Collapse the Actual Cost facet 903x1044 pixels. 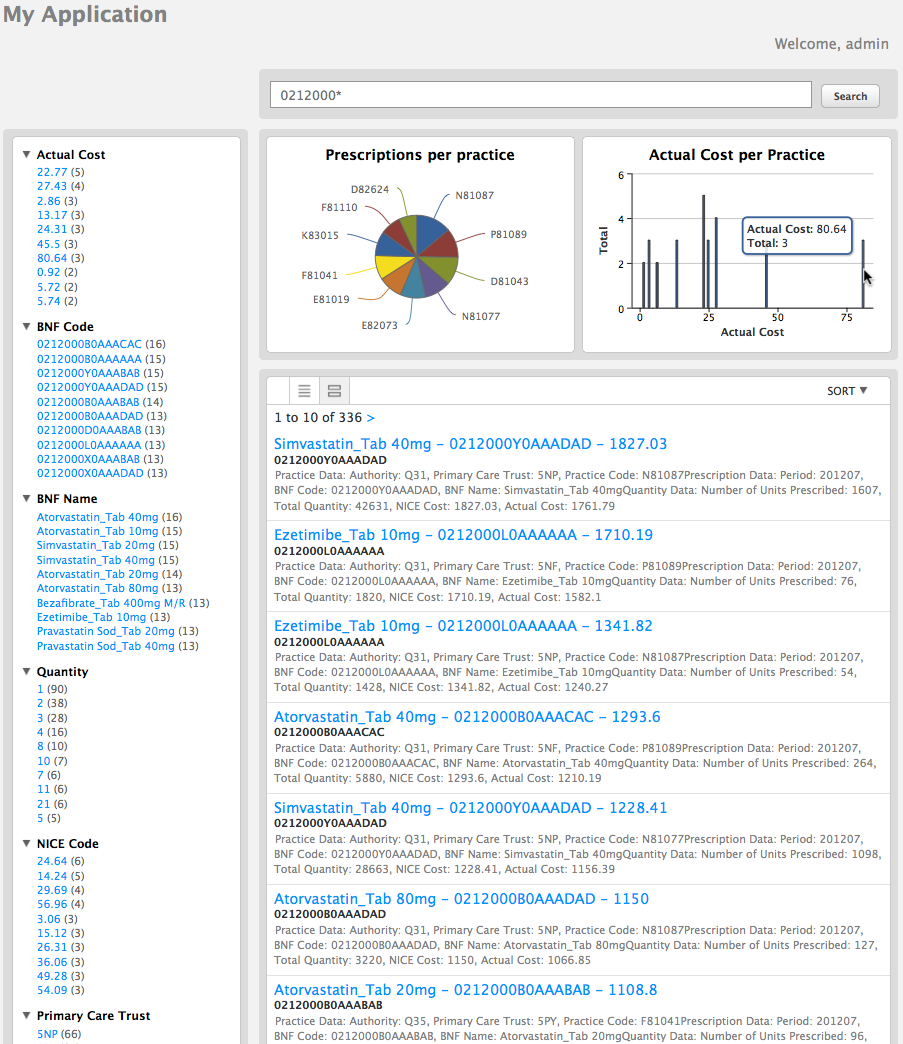[26, 155]
